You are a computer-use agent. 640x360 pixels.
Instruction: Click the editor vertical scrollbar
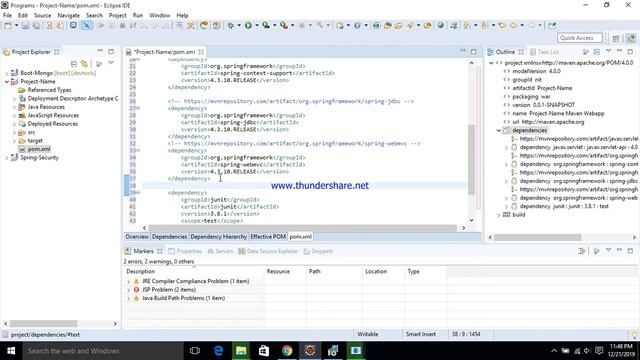coord(471,159)
